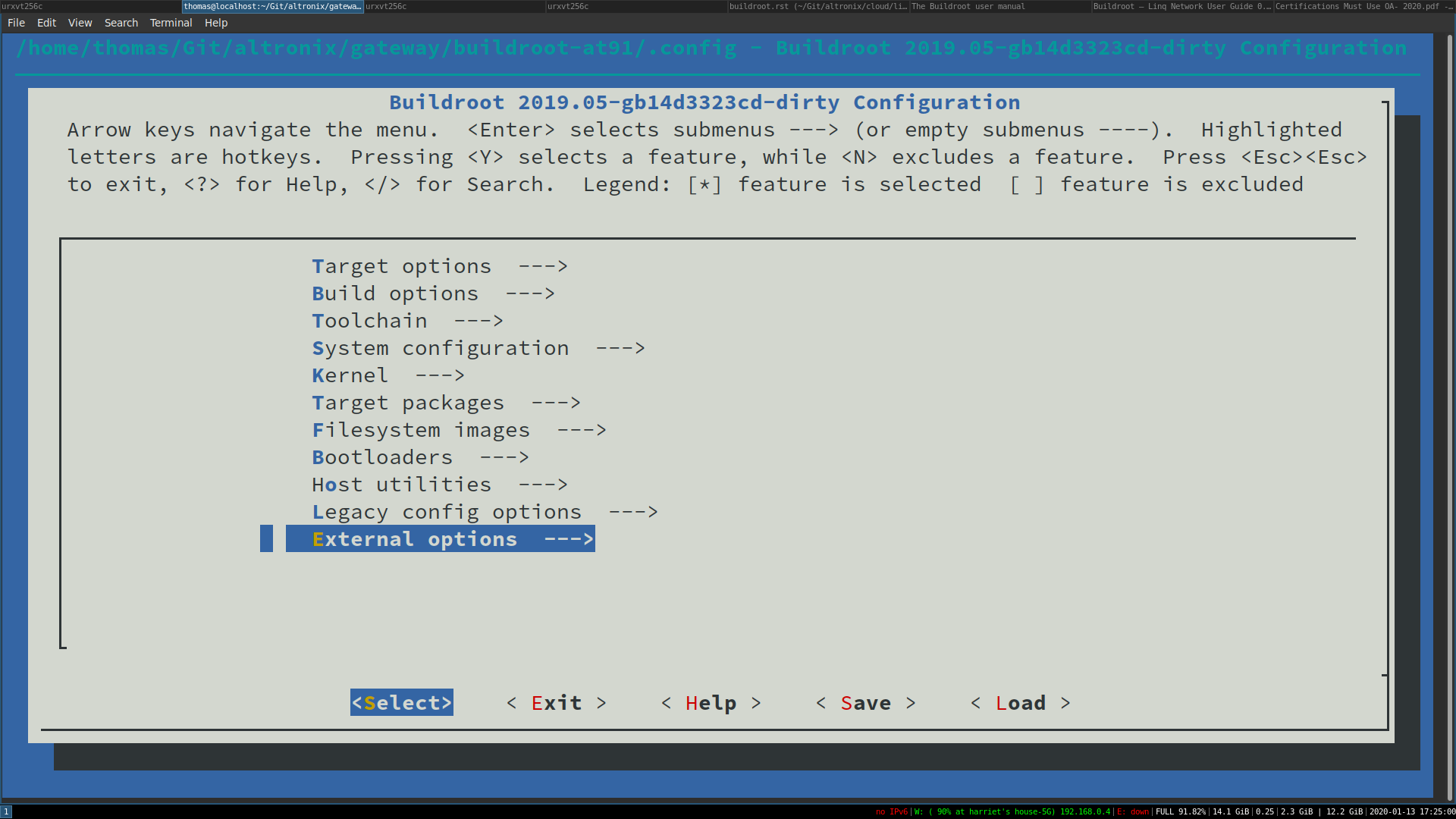
Task: Select External options submenu
Action: click(x=440, y=539)
